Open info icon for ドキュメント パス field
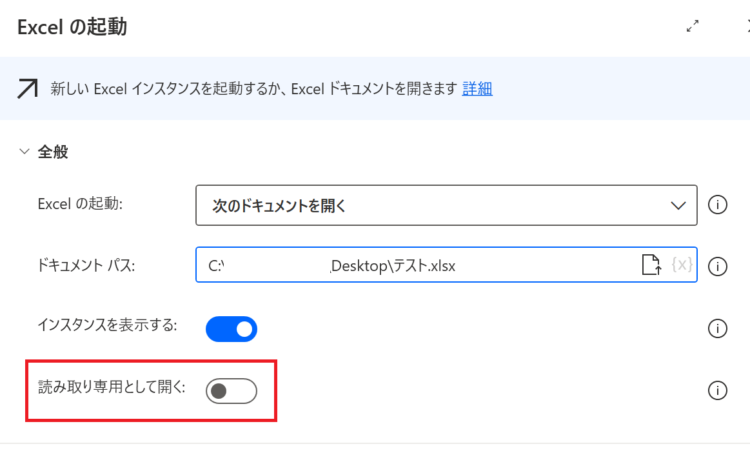The width and height of the screenshot is (750, 453). coord(717,266)
